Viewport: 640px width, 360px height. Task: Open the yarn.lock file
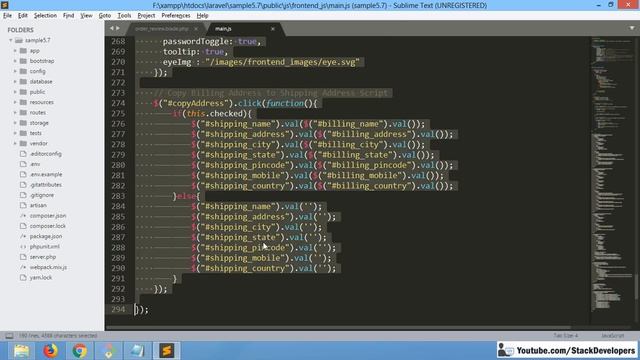tap(40, 278)
